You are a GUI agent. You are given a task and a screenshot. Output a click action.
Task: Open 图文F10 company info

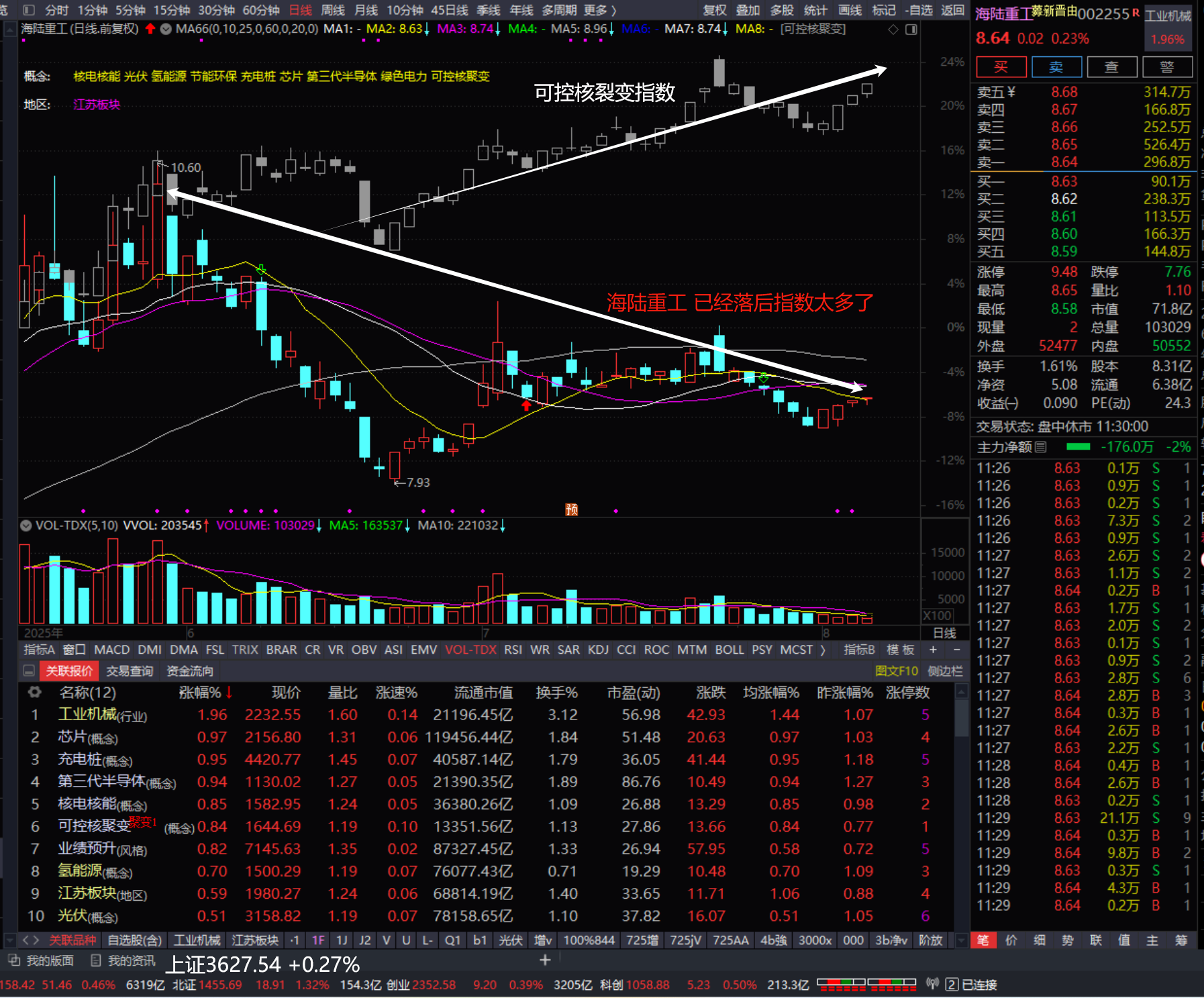coord(897,670)
